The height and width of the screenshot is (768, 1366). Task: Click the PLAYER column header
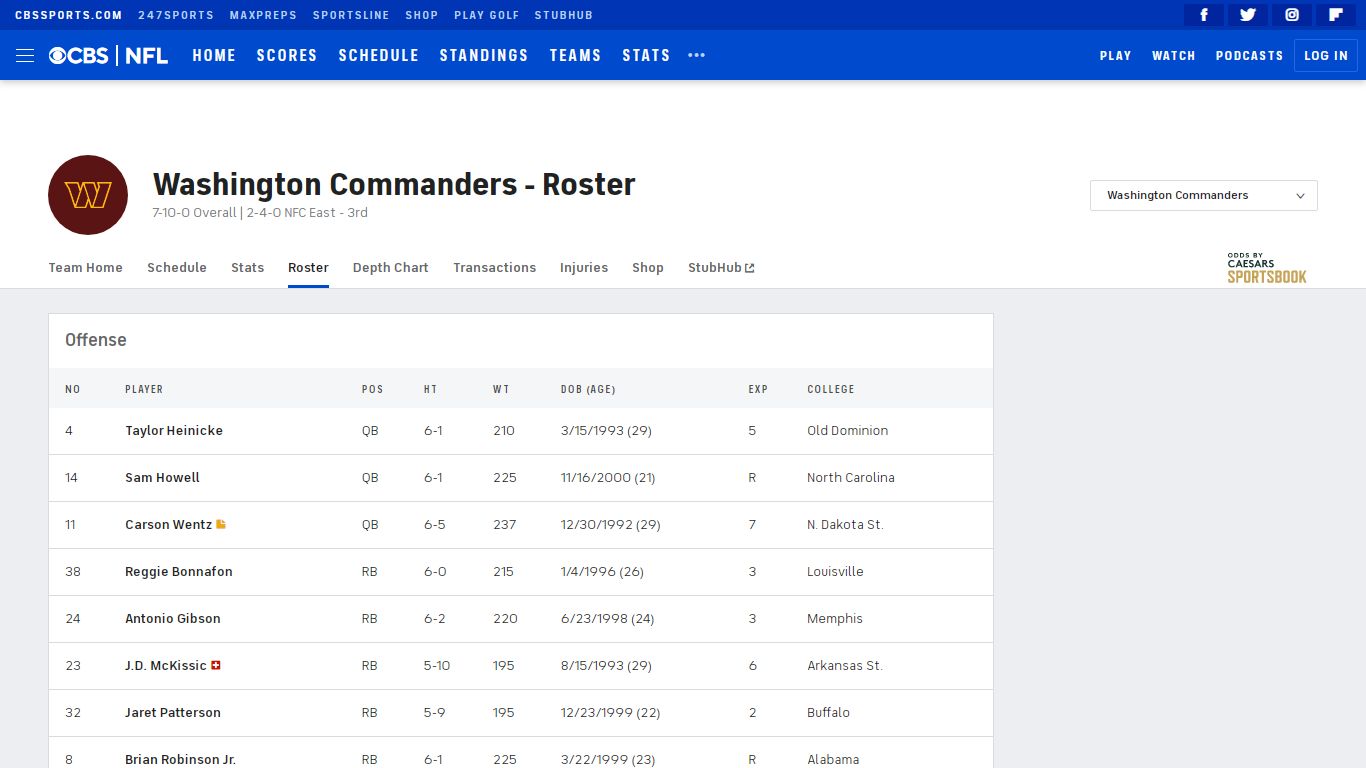point(144,389)
